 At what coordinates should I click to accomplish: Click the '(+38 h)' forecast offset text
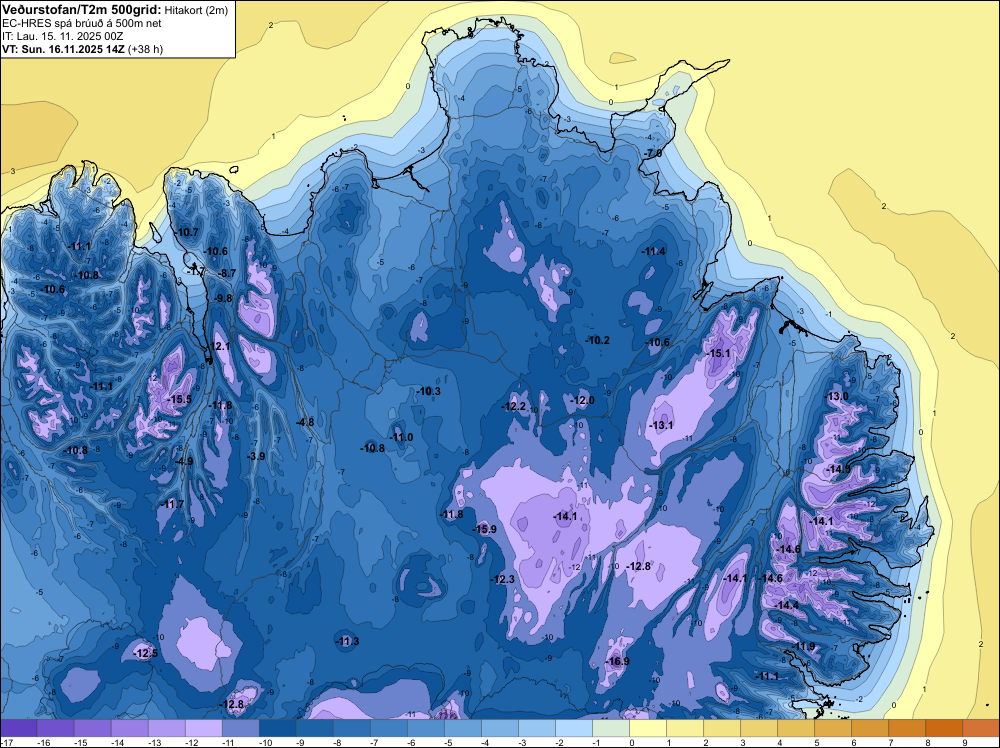(x=145, y=49)
